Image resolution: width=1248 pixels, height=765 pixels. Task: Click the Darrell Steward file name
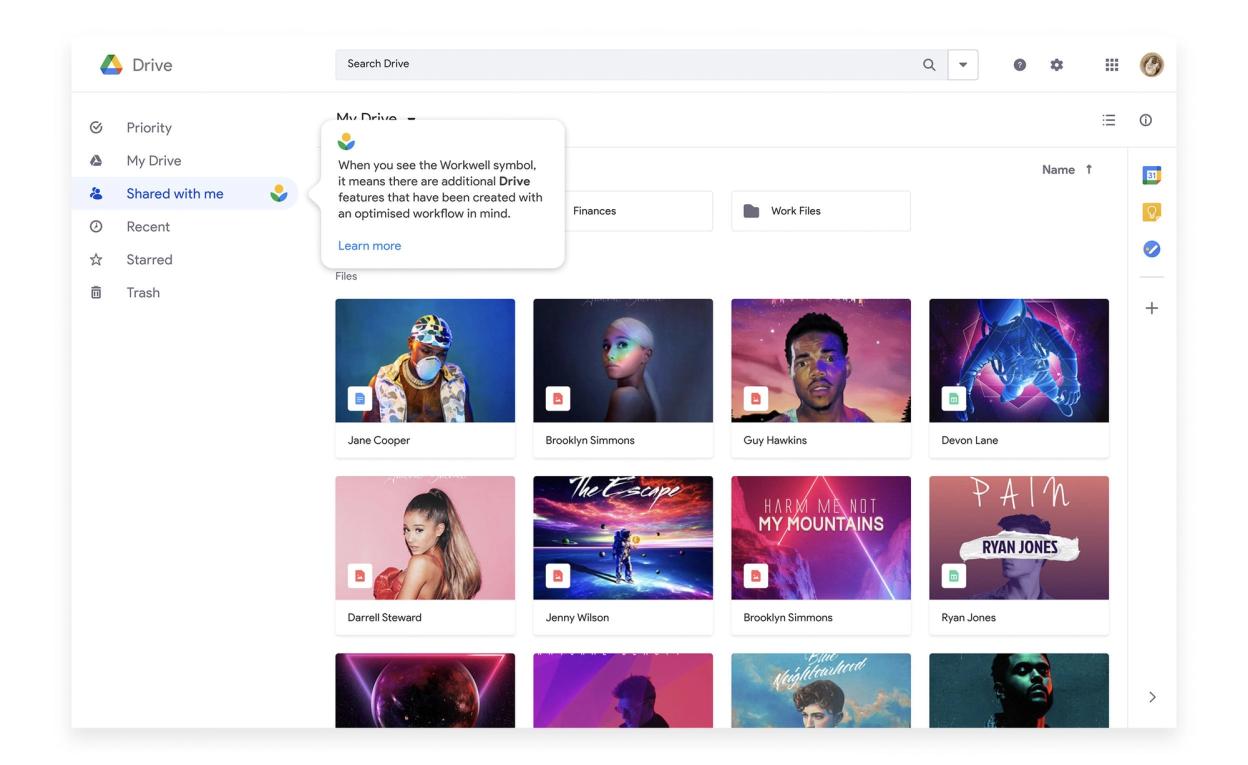point(385,618)
